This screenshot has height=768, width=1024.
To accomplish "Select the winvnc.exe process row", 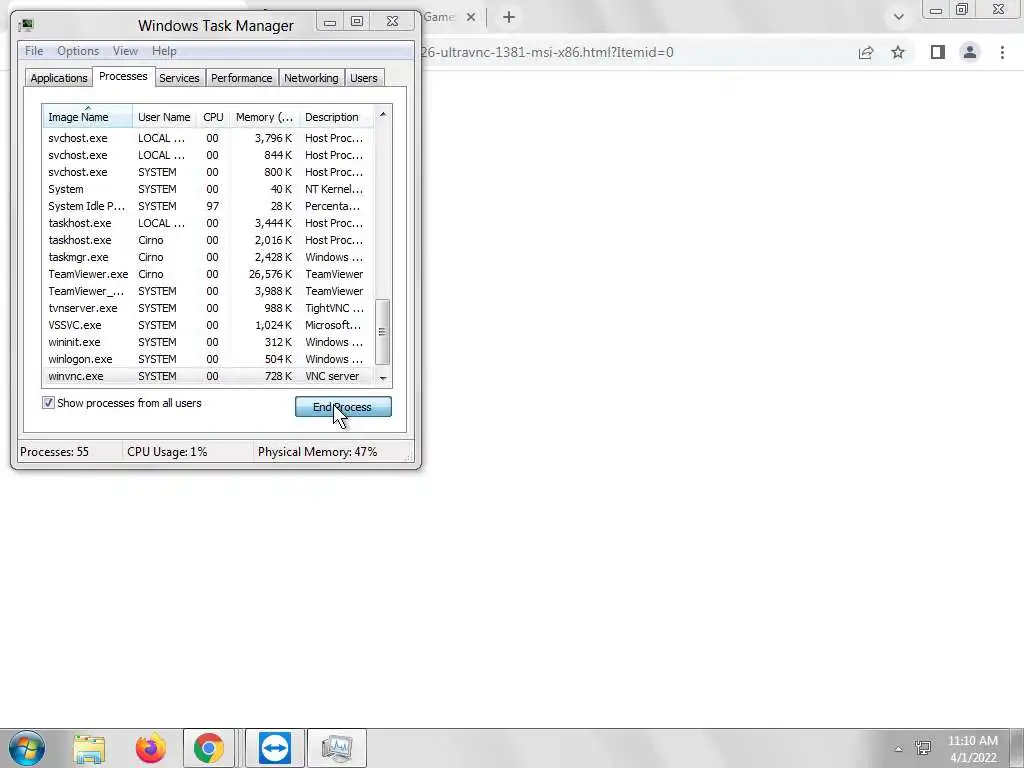I will tap(208, 376).
